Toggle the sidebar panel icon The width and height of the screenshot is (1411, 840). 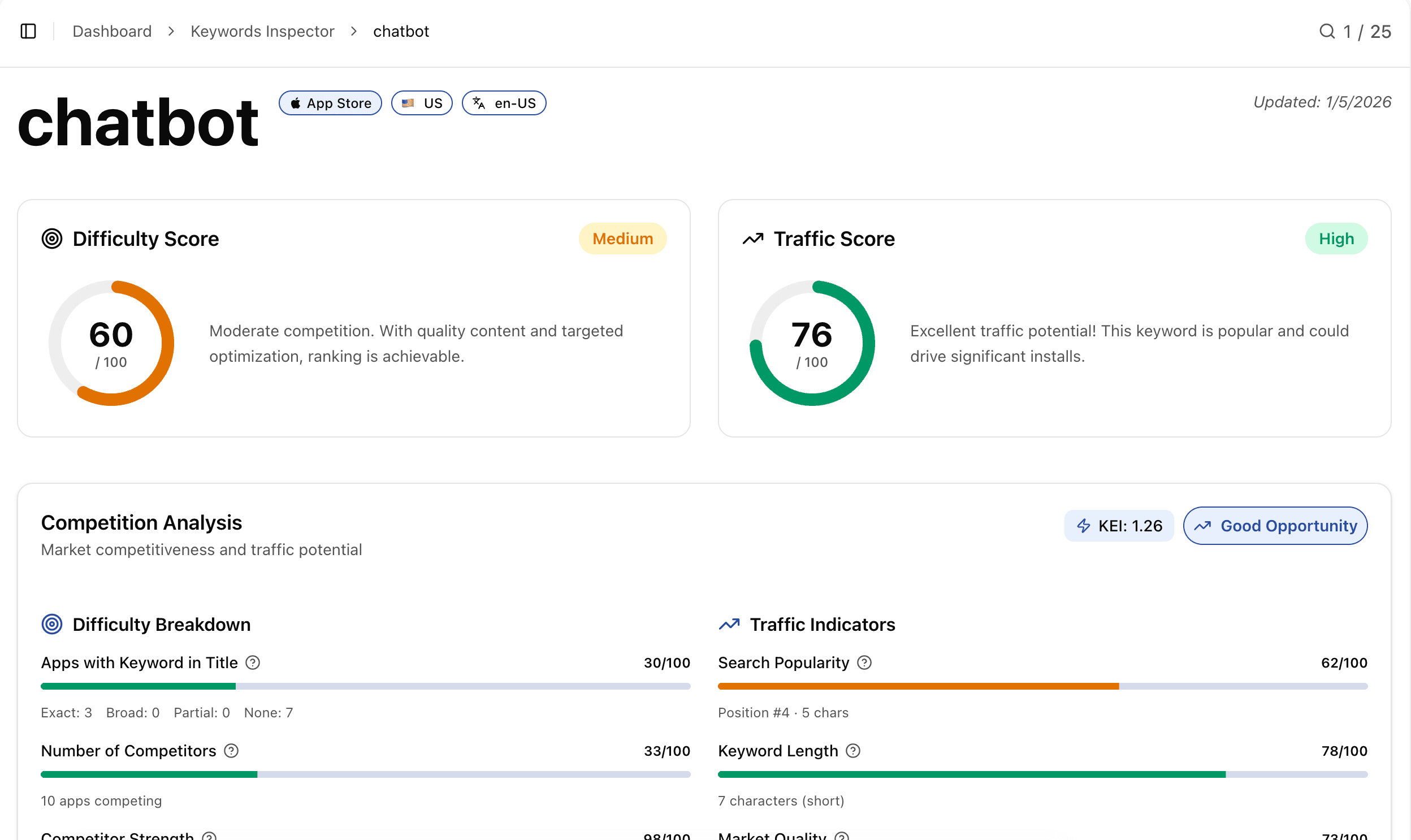tap(28, 31)
